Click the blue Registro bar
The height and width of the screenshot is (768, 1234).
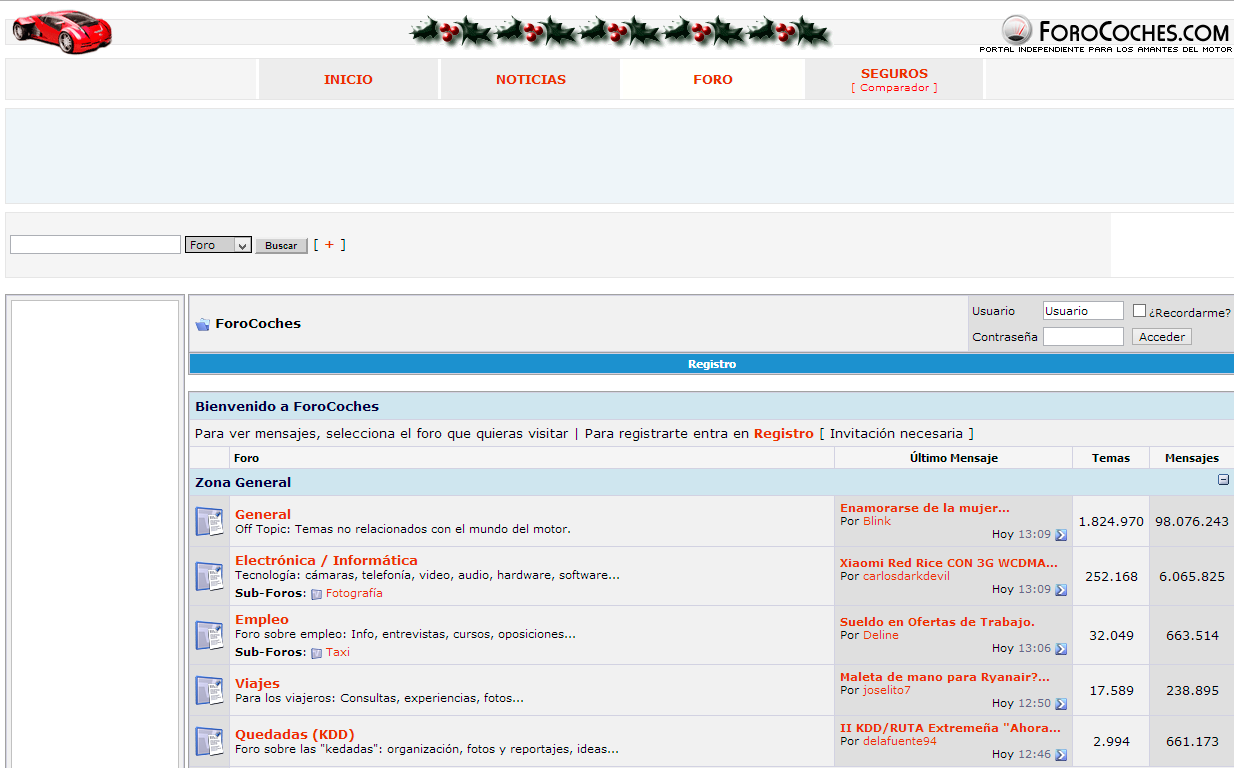[712, 364]
